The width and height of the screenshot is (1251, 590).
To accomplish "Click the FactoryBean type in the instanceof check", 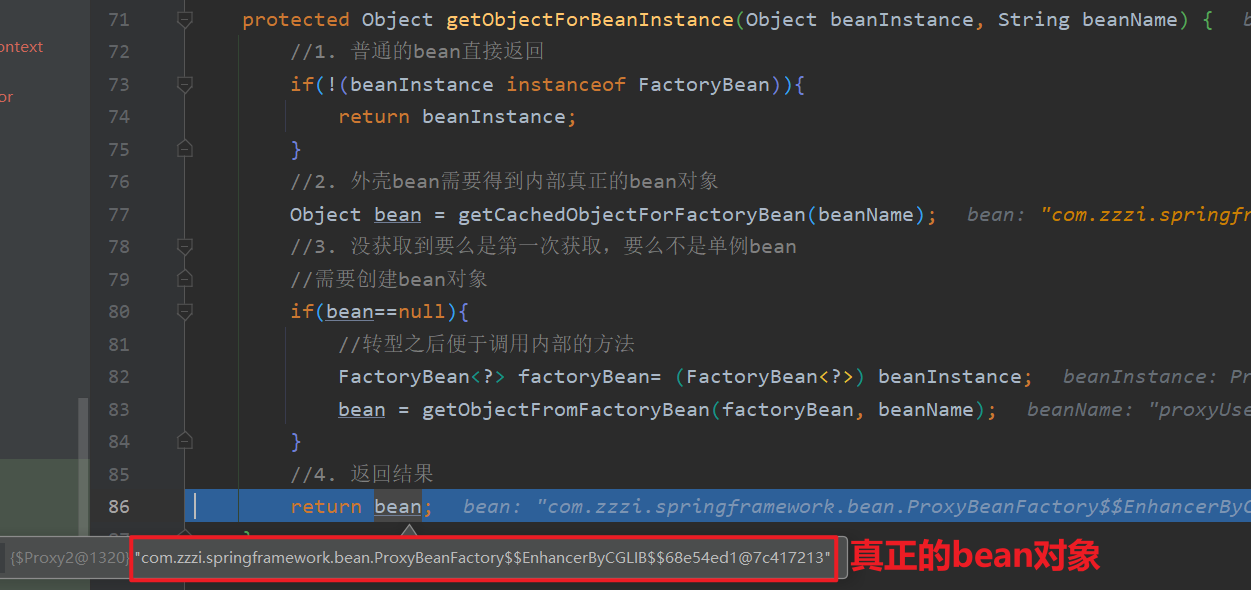I will point(703,84).
